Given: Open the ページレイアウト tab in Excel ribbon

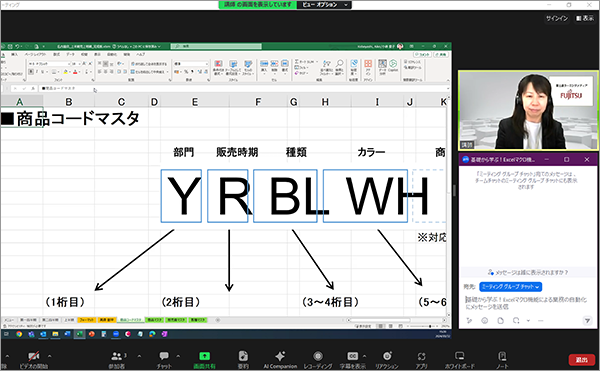Looking at the screenshot, I should pos(36,55).
